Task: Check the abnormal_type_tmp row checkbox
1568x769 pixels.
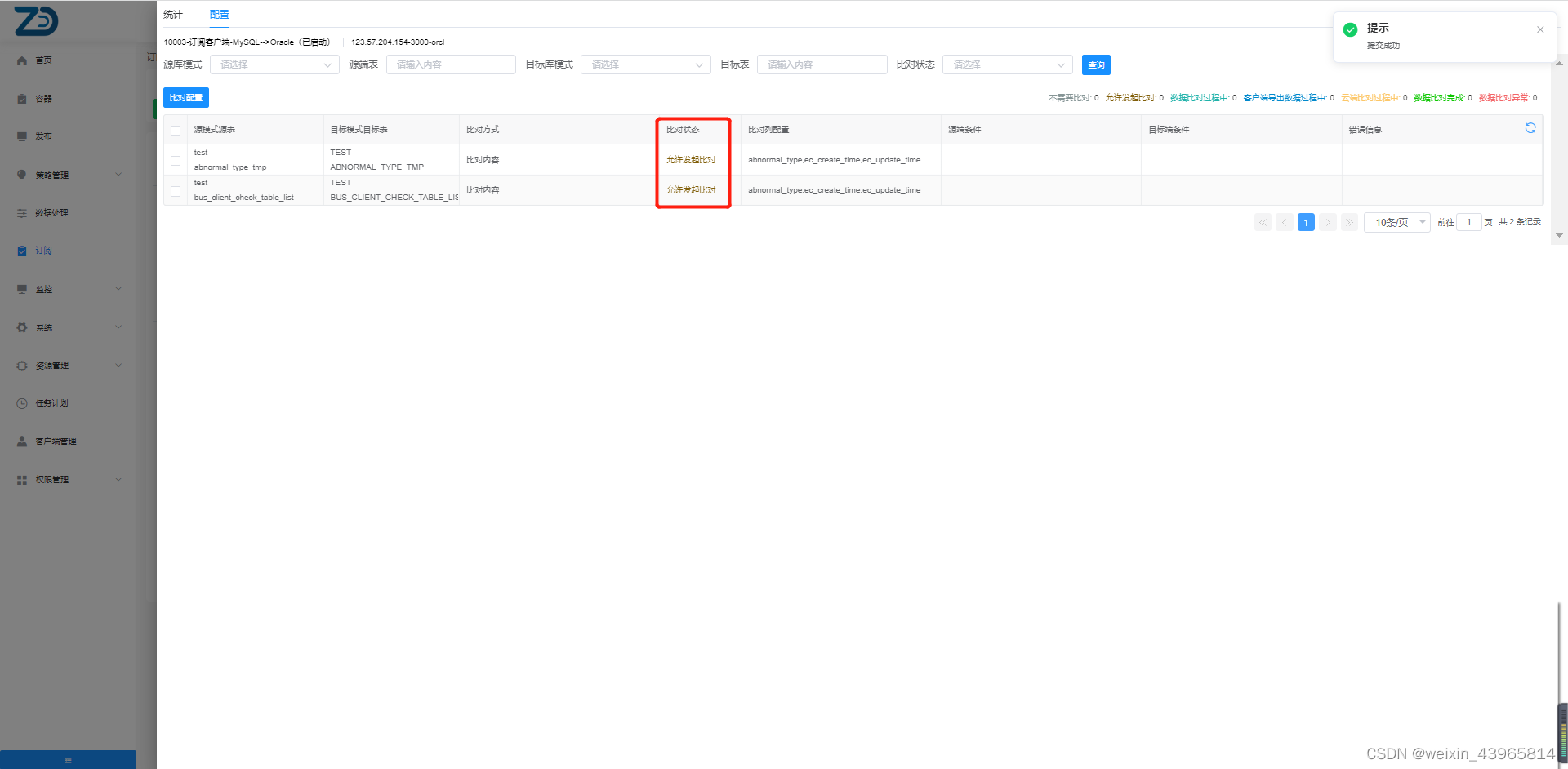Action: coord(176,161)
